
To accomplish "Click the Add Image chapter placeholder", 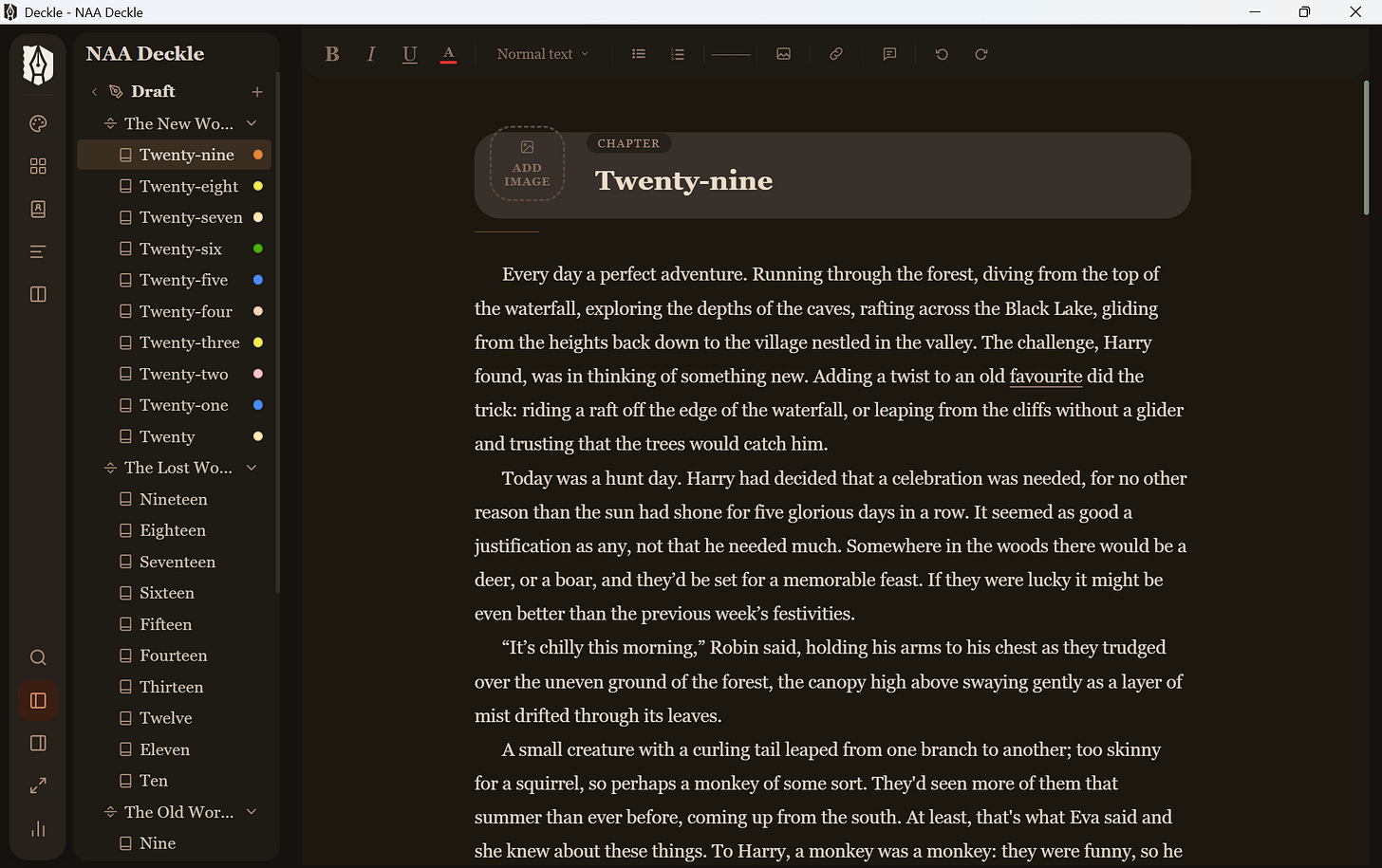I will click(x=527, y=163).
